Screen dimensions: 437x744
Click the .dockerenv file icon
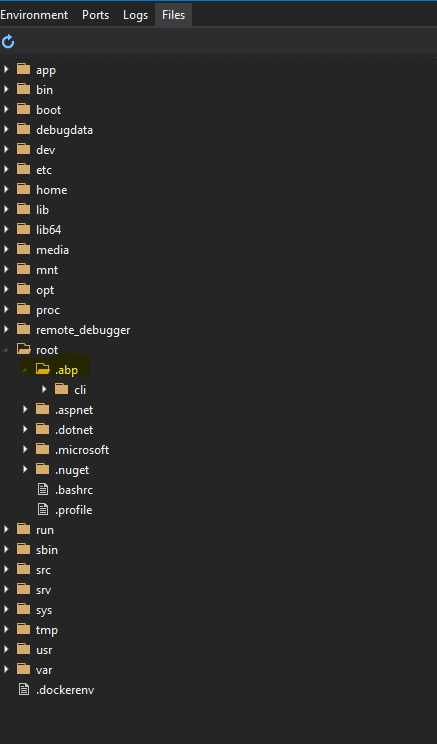point(24,689)
